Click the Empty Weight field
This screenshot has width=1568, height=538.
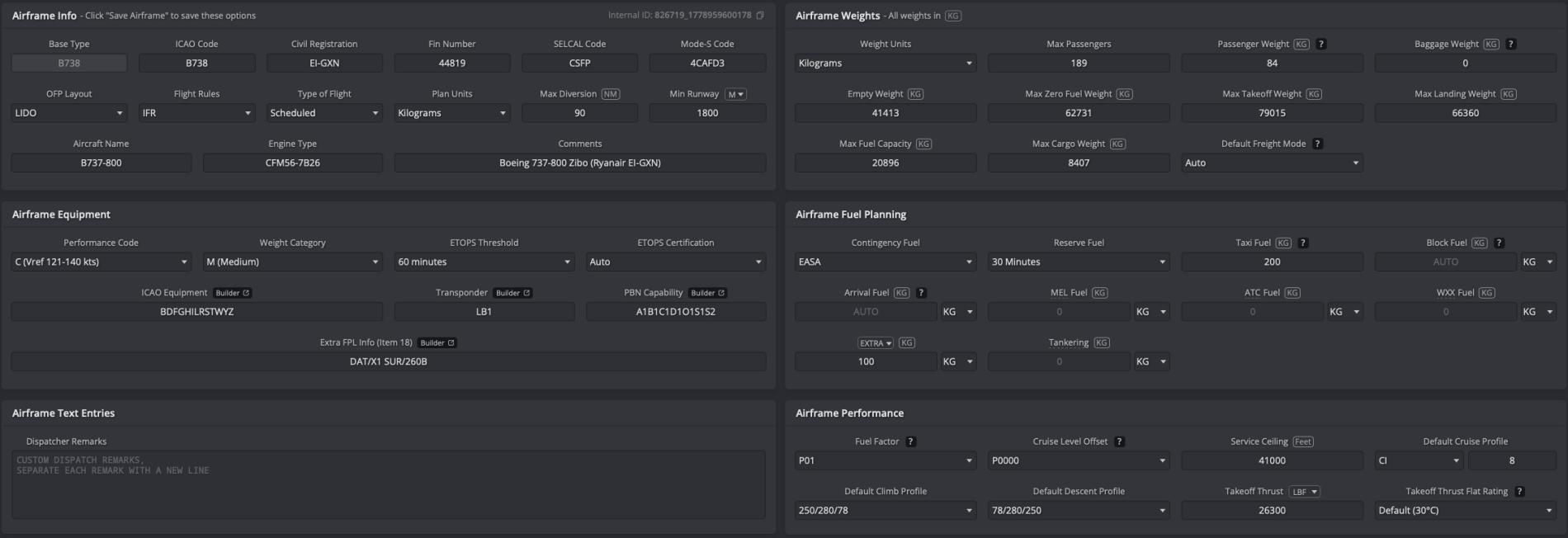pos(886,113)
